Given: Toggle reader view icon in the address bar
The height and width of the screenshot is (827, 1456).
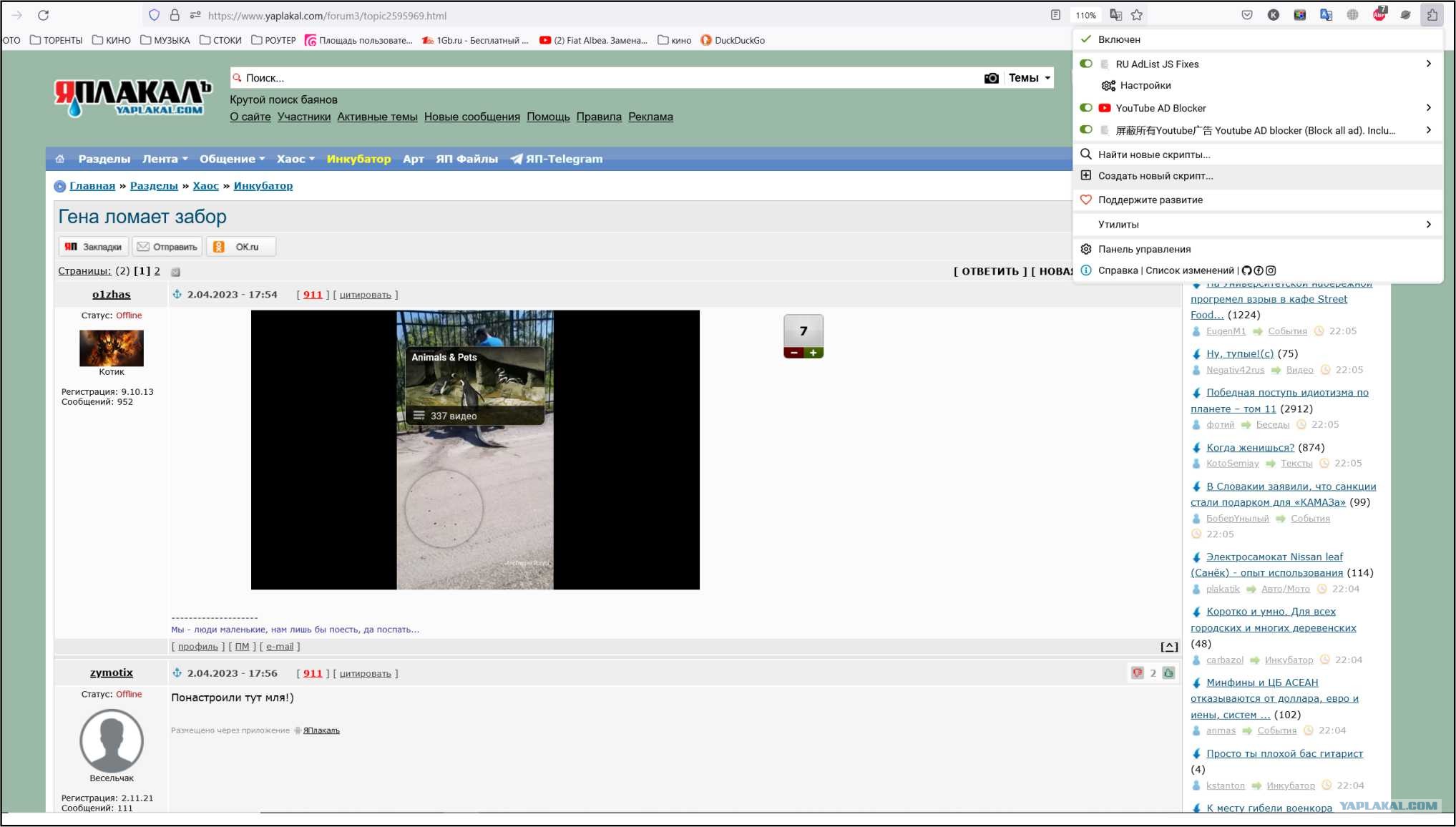Looking at the screenshot, I should [x=1055, y=15].
